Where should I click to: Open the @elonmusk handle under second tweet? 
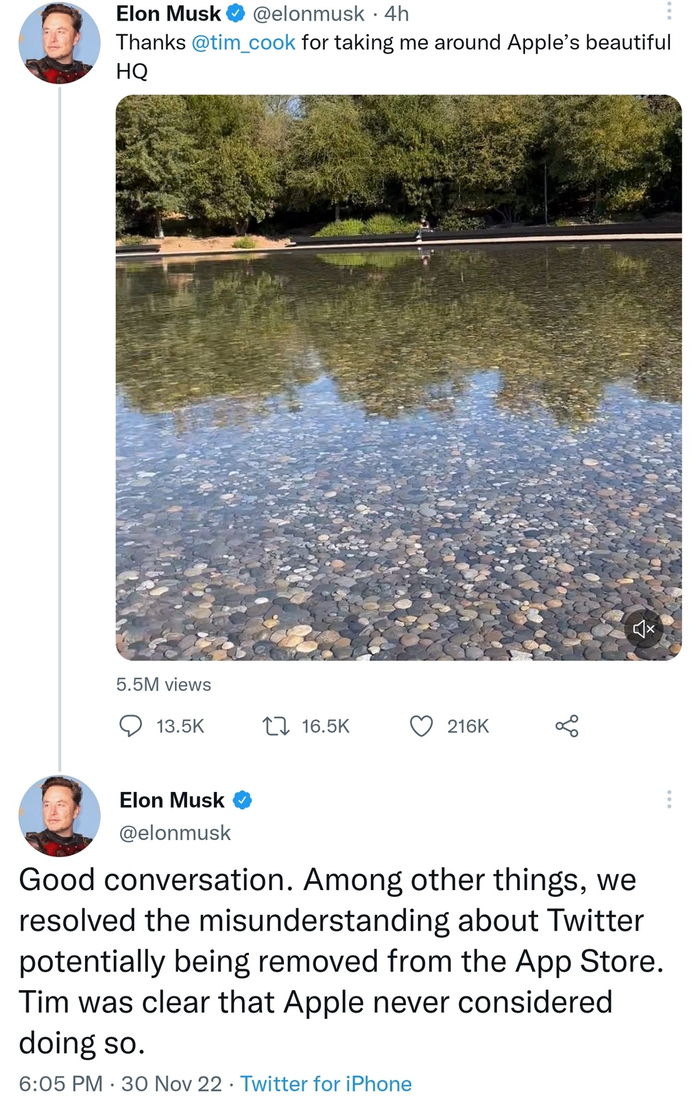[x=175, y=832]
